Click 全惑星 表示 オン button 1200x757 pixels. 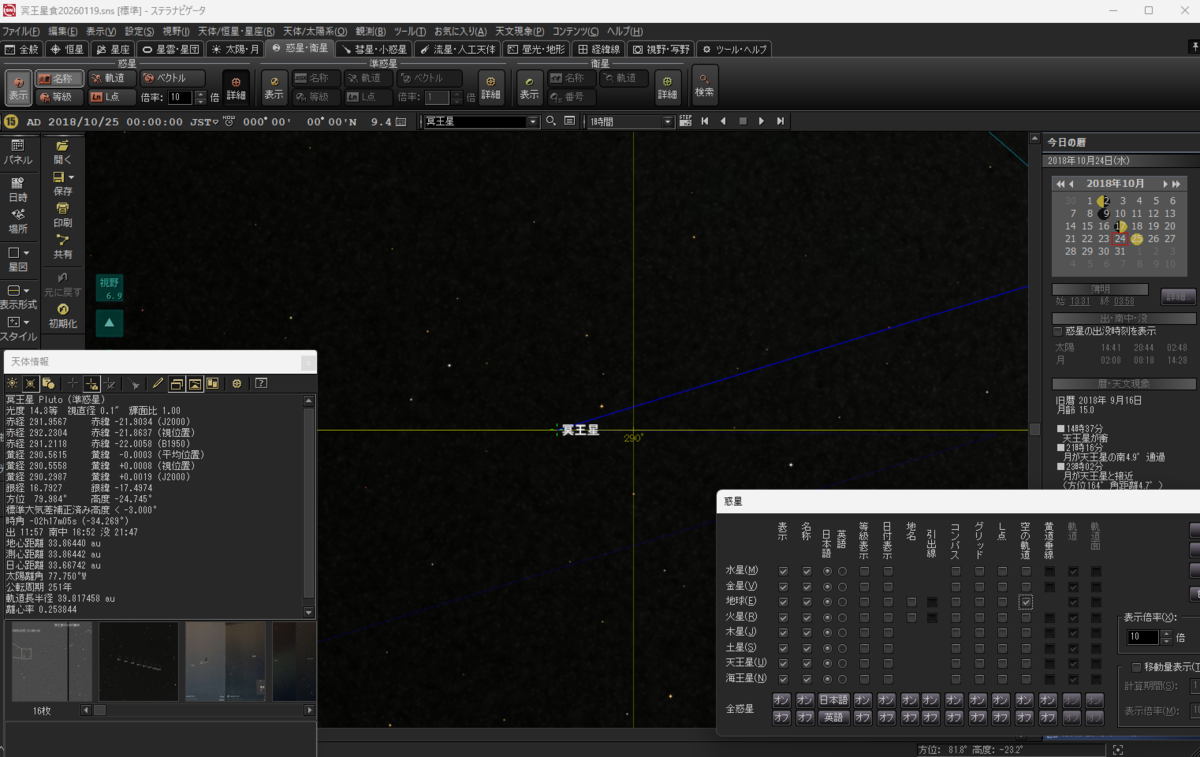coord(782,700)
